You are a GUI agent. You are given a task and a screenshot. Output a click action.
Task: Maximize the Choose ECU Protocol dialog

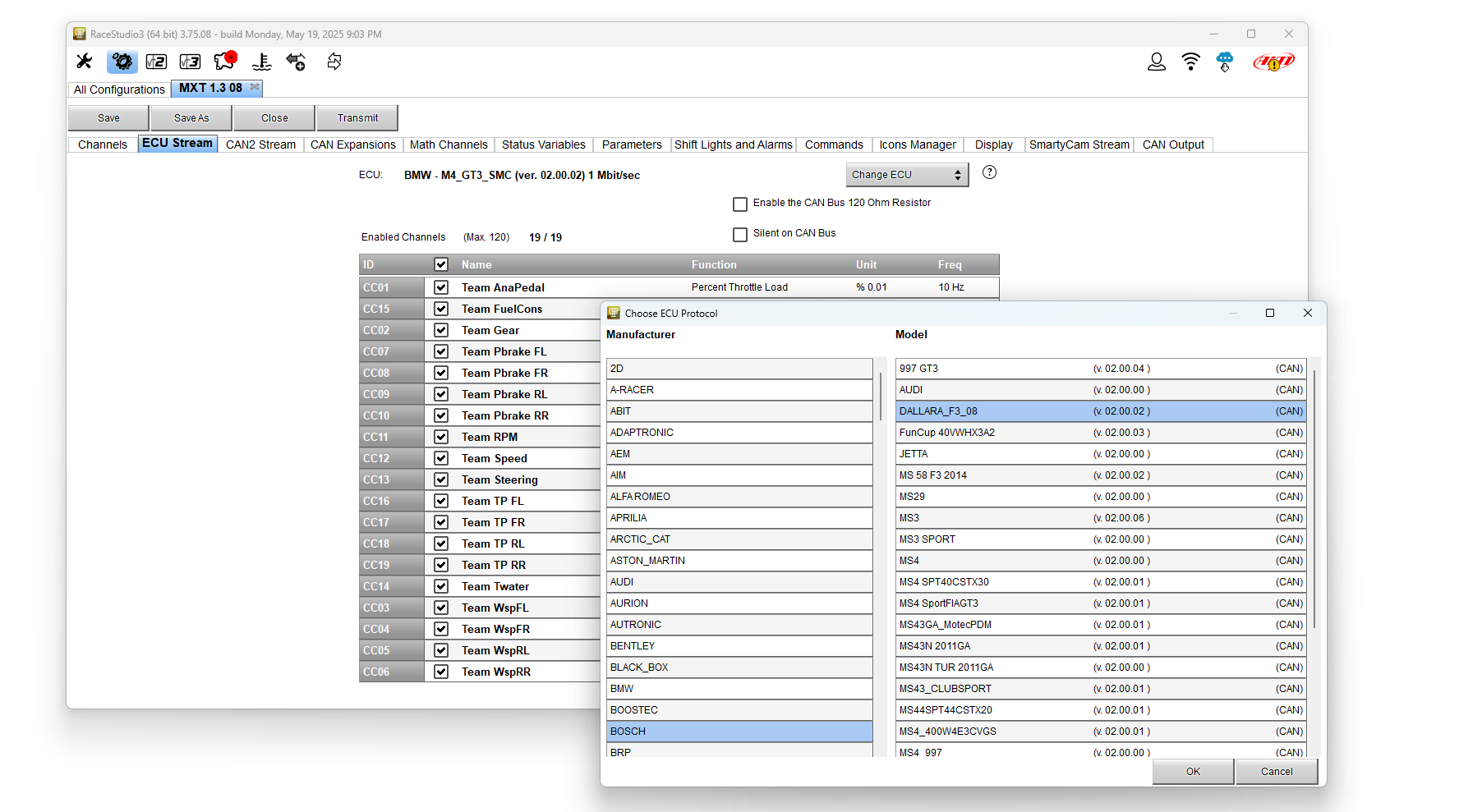[1269, 313]
